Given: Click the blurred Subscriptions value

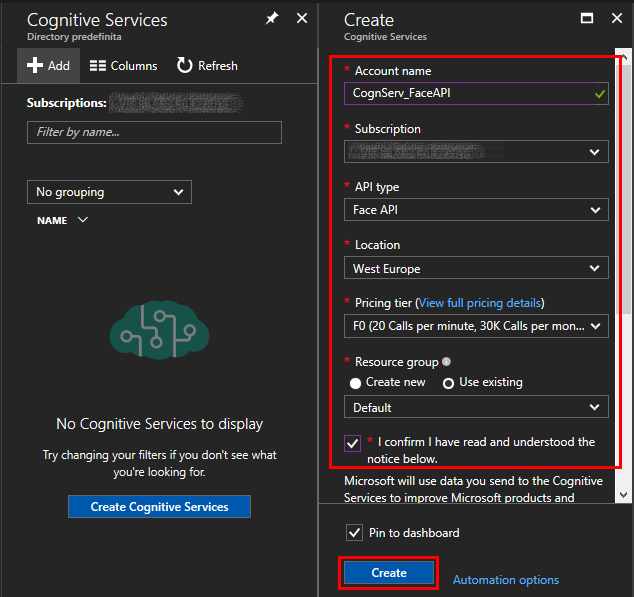Looking at the screenshot, I should 176,103.
